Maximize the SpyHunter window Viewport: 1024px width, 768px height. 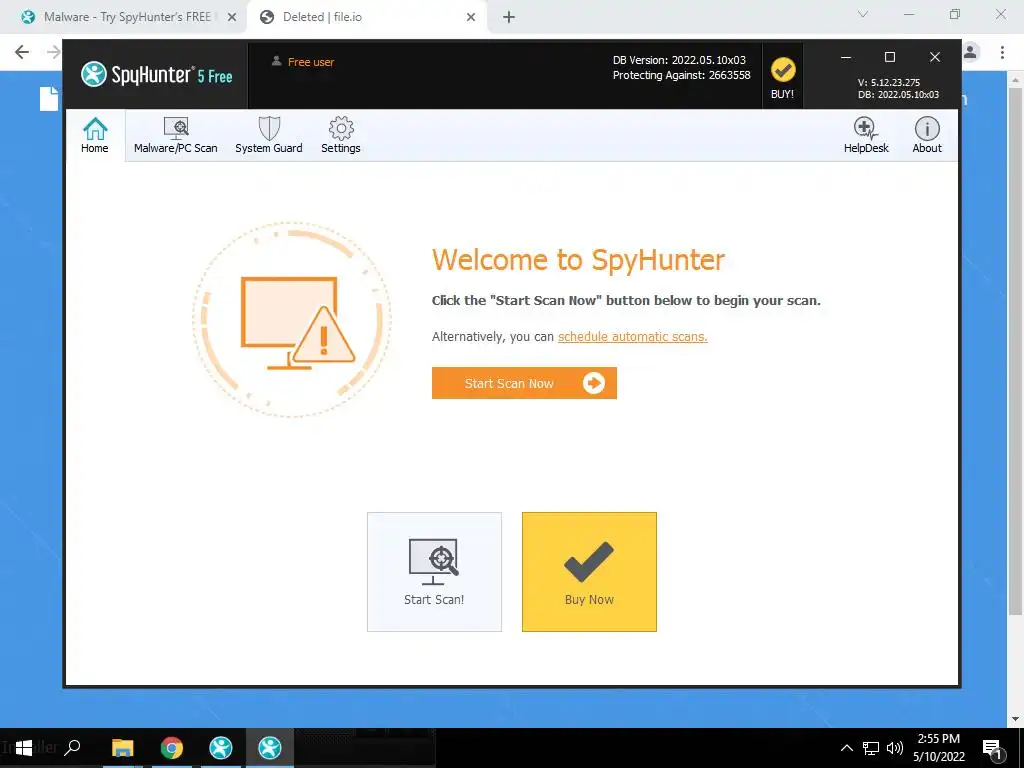pos(889,57)
